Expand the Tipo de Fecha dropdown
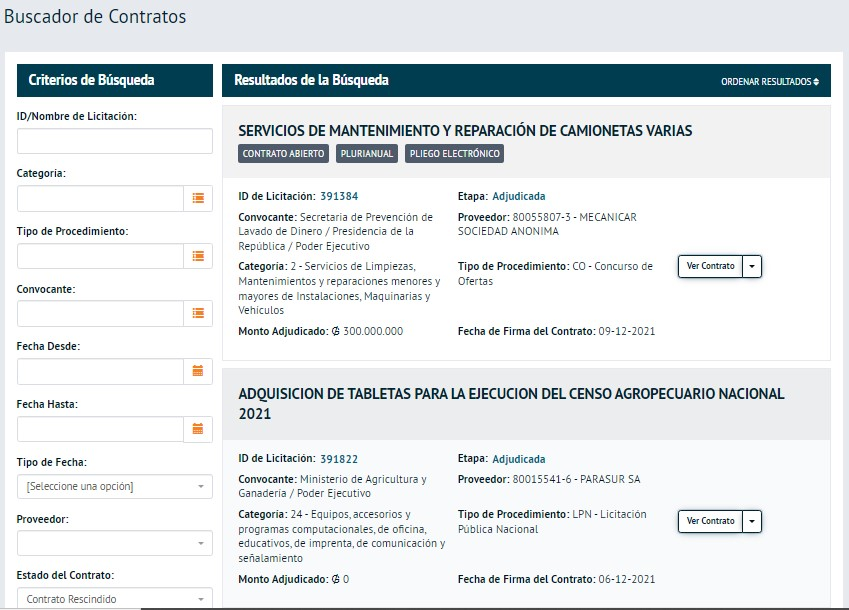 (115, 487)
